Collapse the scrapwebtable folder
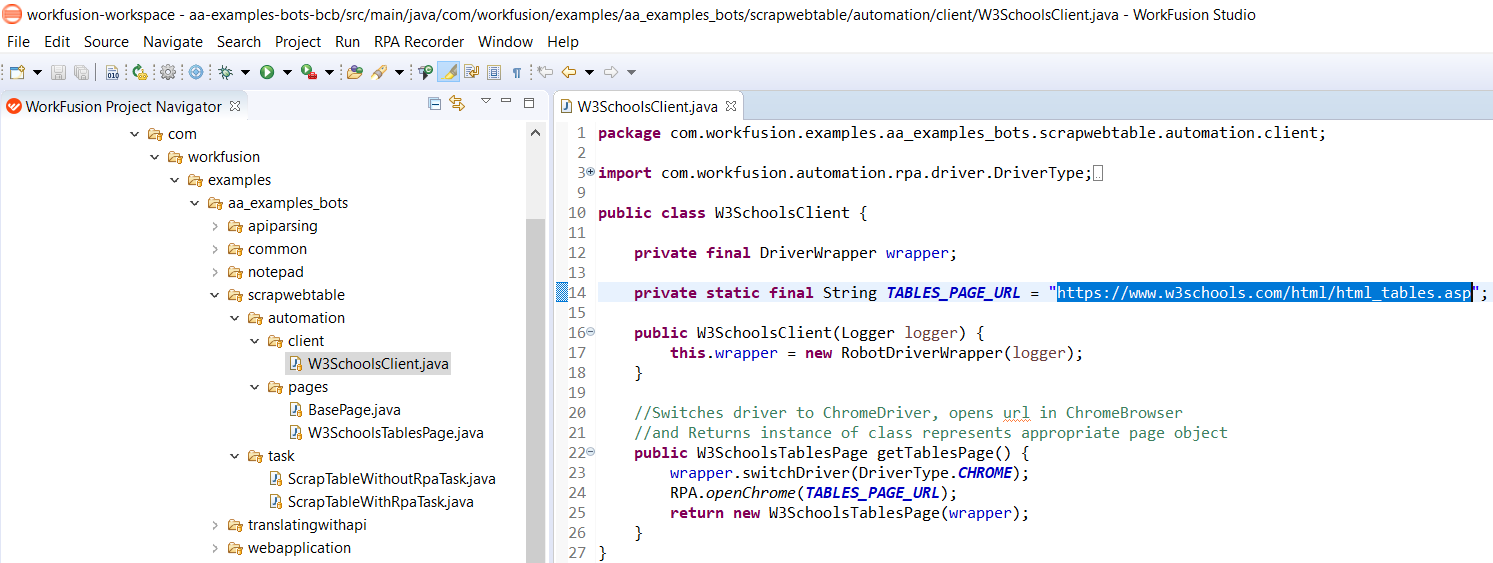Image resolution: width=1493 pixels, height=563 pixels. click(x=215, y=295)
